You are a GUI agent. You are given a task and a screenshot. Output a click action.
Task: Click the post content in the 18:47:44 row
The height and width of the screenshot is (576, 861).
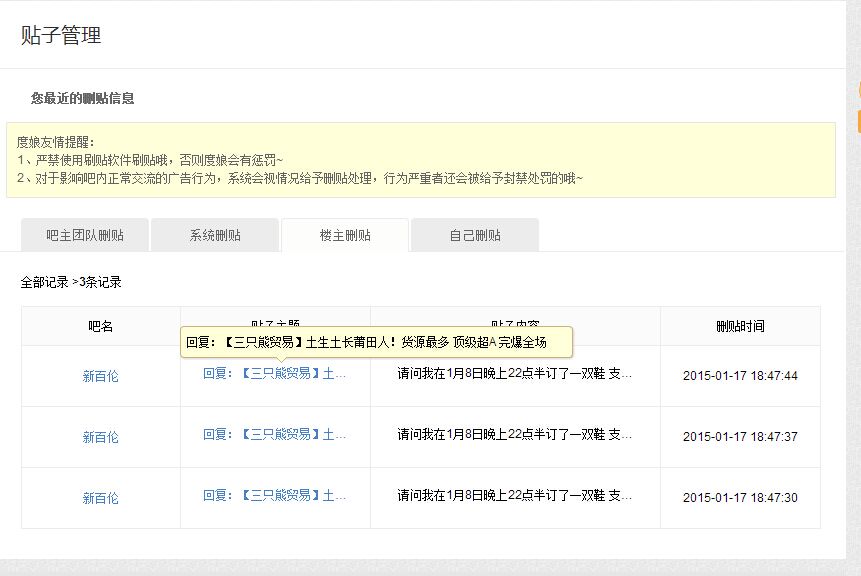(x=514, y=374)
